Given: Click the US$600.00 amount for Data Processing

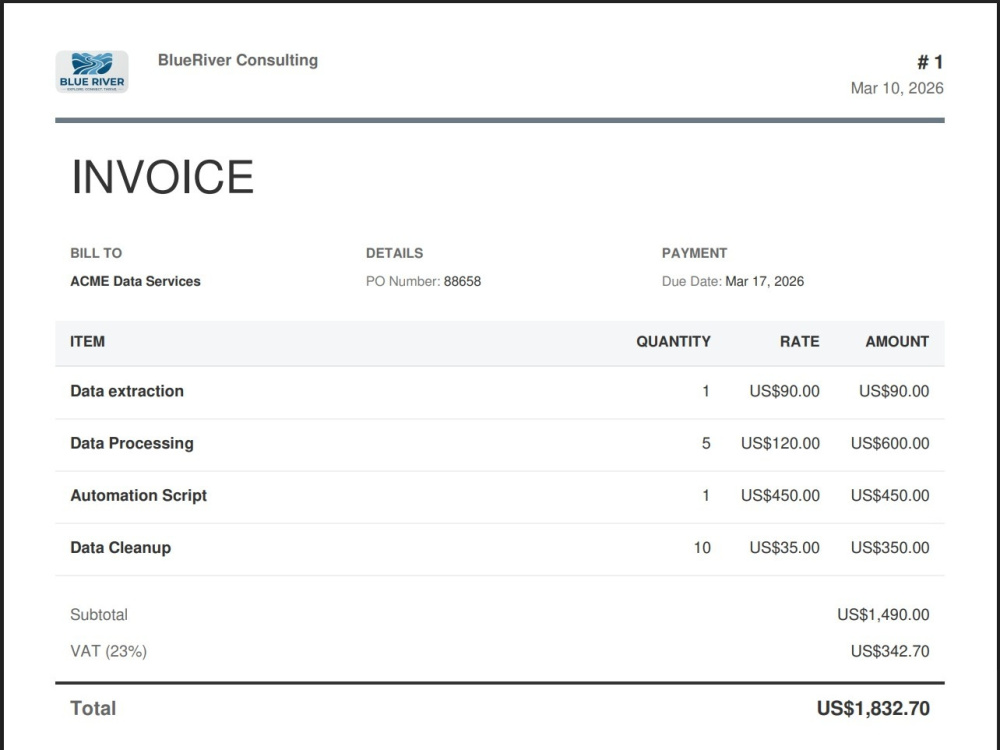Looking at the screenshot, I should pos(890,443).
